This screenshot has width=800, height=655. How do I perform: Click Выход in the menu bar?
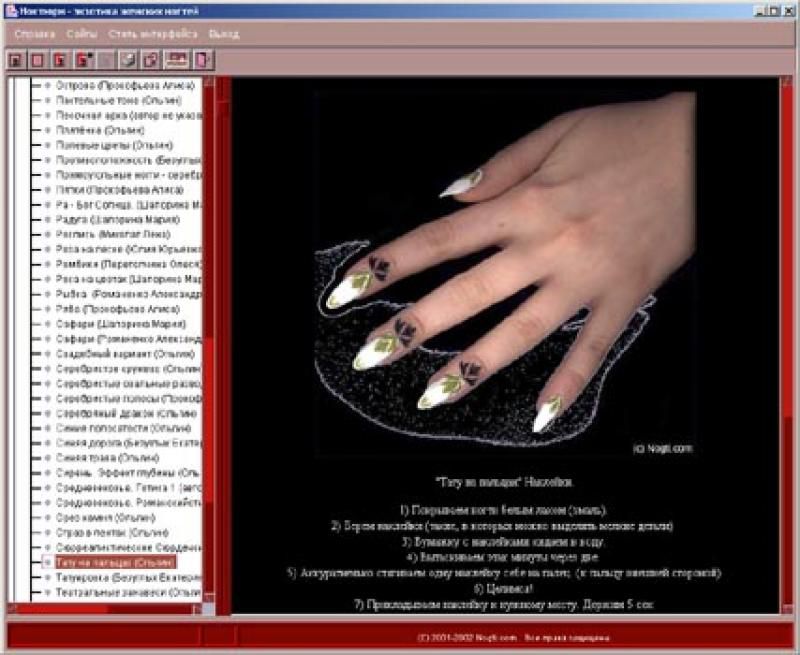pos(224,33)
